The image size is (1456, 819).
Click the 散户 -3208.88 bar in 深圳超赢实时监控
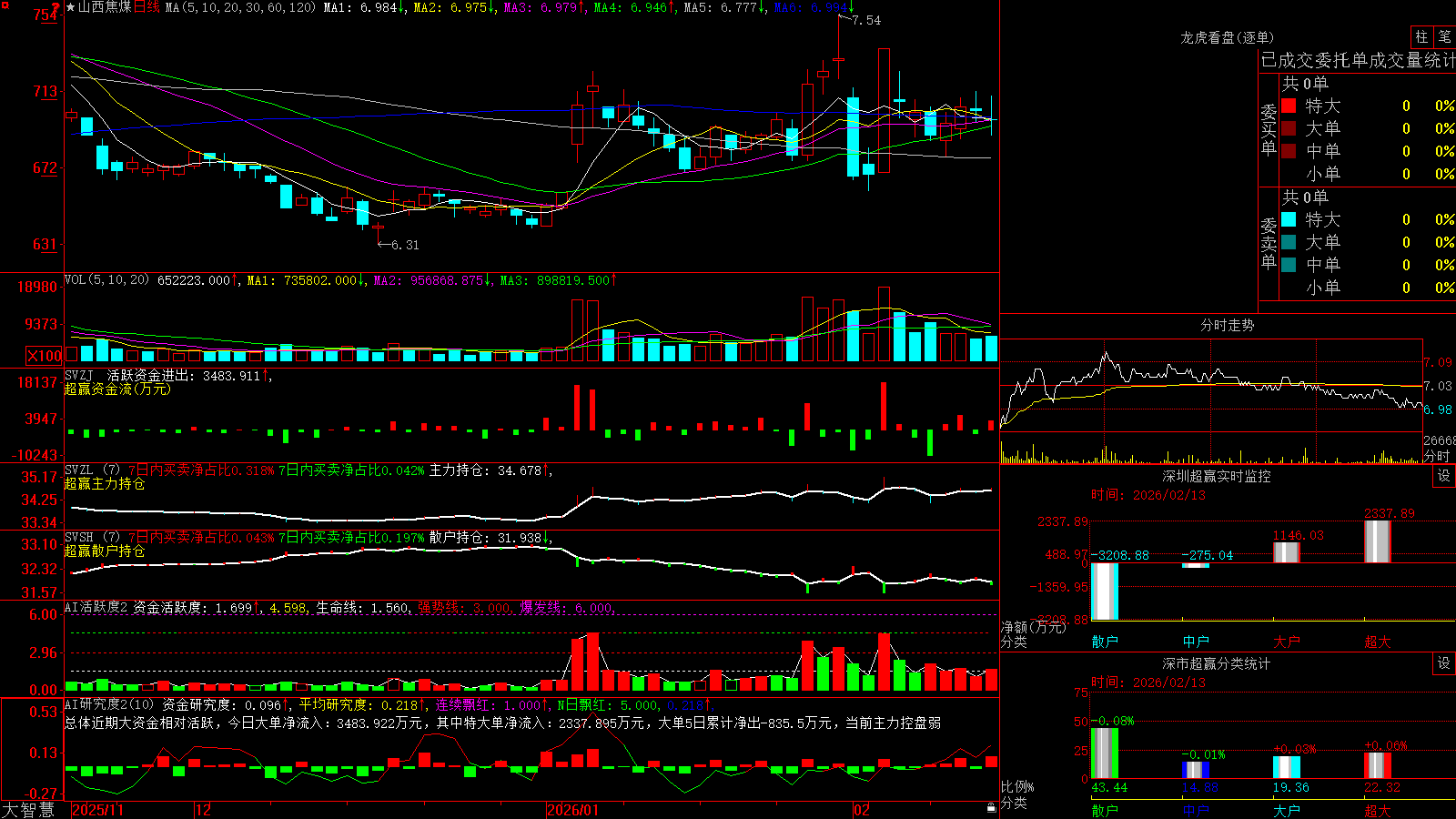pyautogui.click(x=1105, y=591)
